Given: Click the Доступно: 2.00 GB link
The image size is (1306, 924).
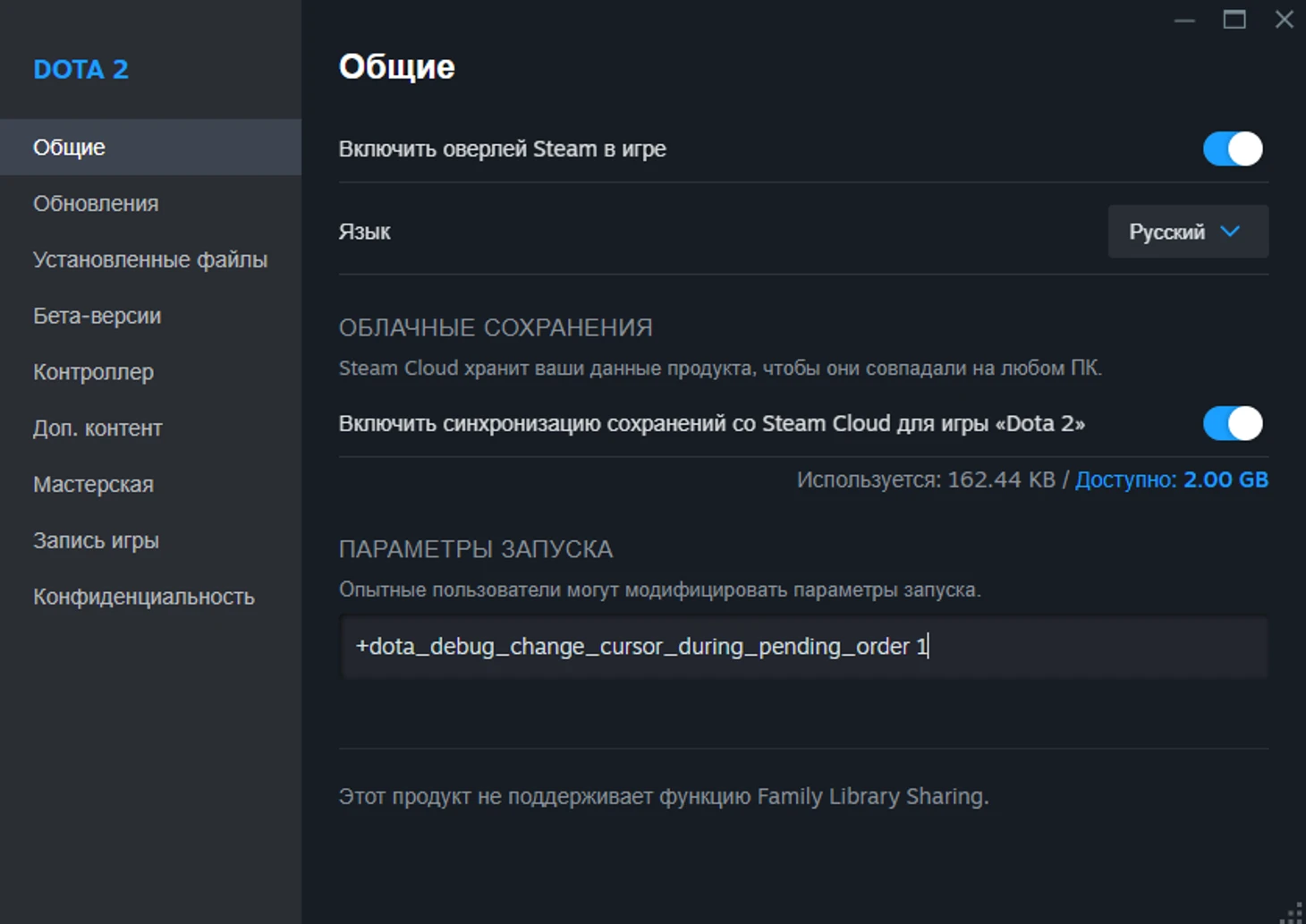Looking at the screenshot, I should click(x=1171, y=480).
